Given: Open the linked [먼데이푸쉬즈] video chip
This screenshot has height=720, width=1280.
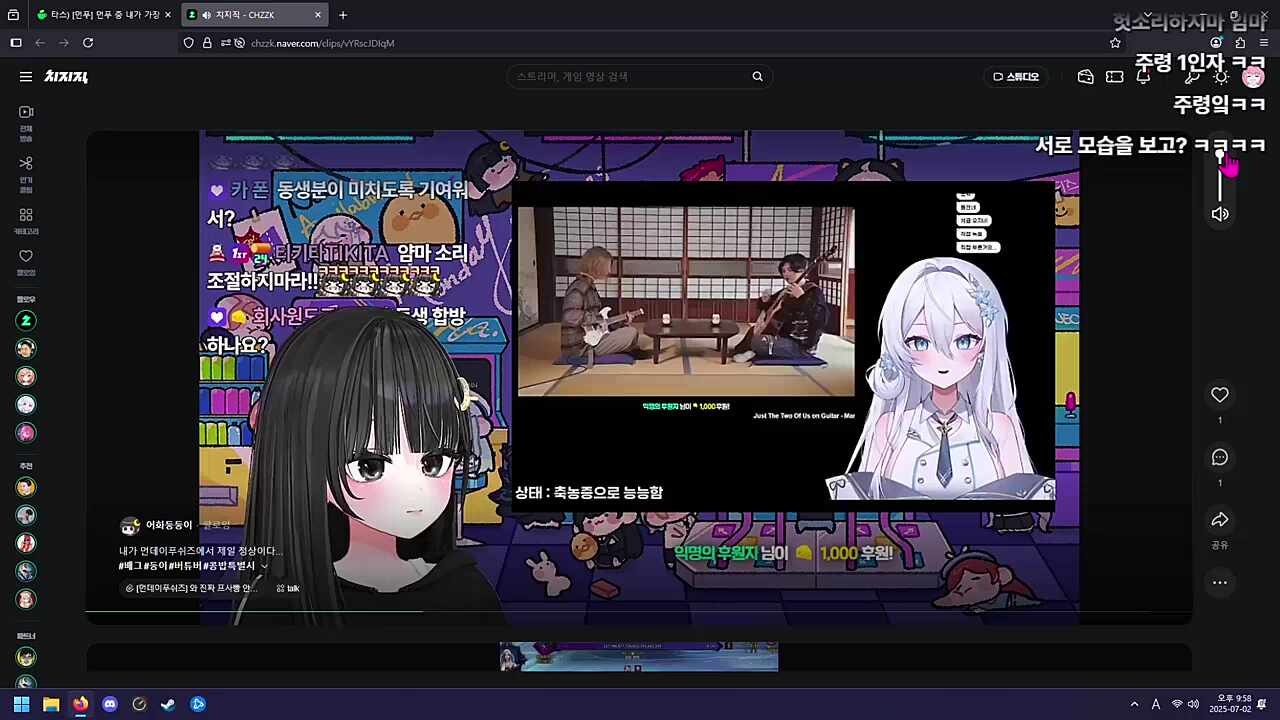Looking at the screenshot, I should 192,588.
